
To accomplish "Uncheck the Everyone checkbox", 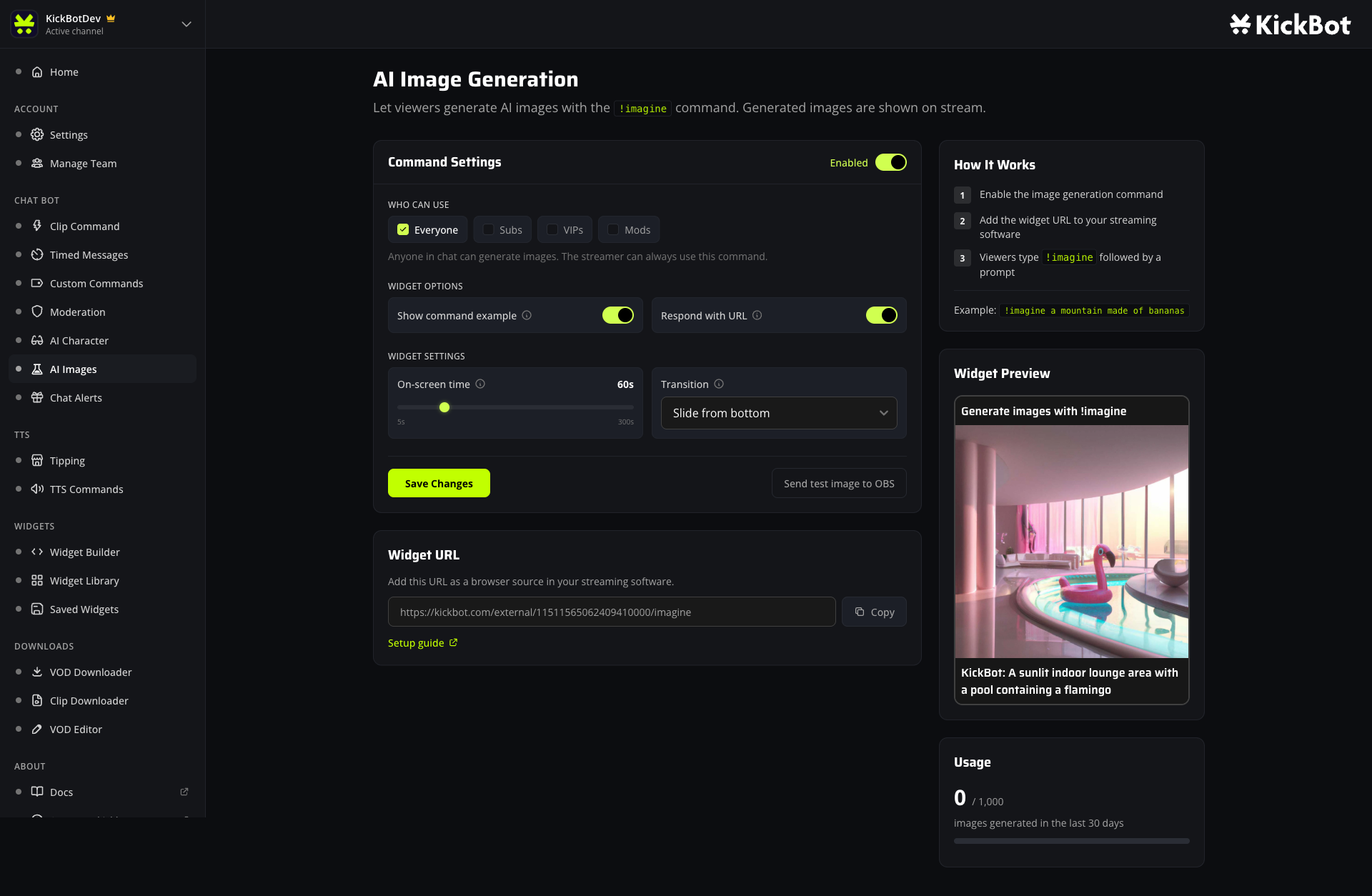I will 403,229.
